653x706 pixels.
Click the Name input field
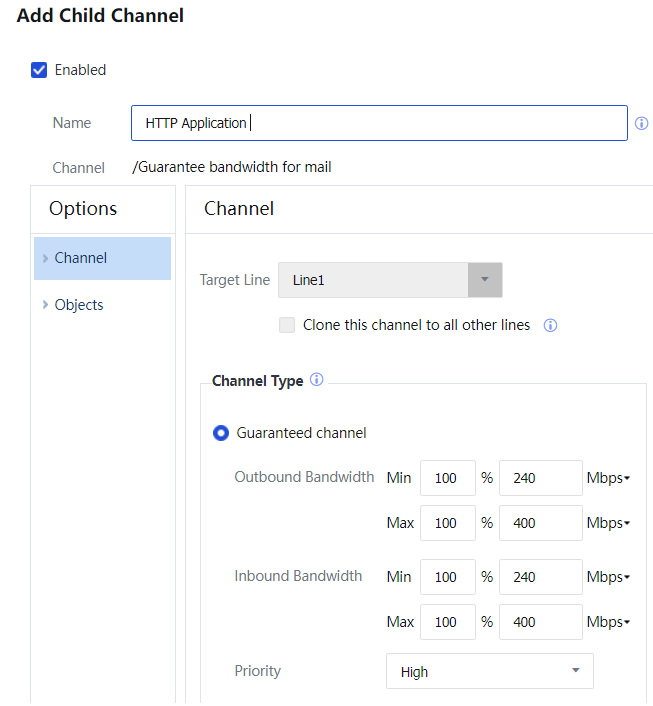click(x=379, y=124)
